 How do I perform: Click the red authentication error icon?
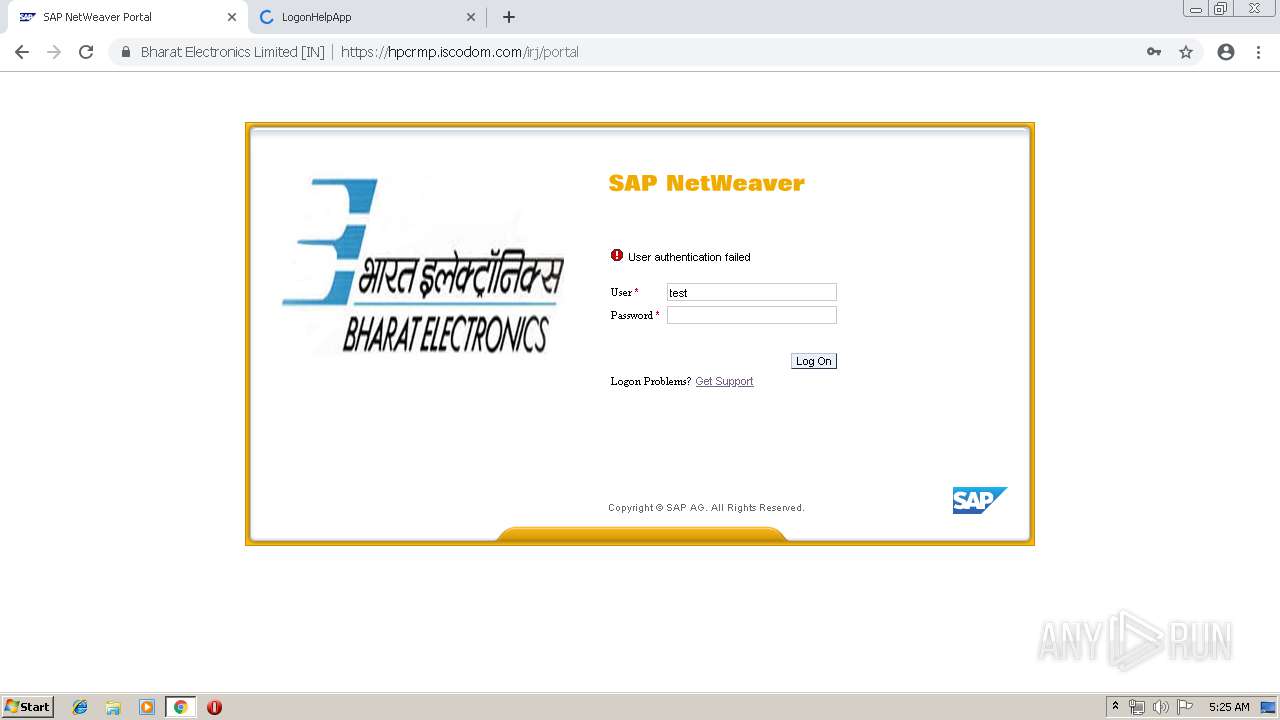[617, 256]
